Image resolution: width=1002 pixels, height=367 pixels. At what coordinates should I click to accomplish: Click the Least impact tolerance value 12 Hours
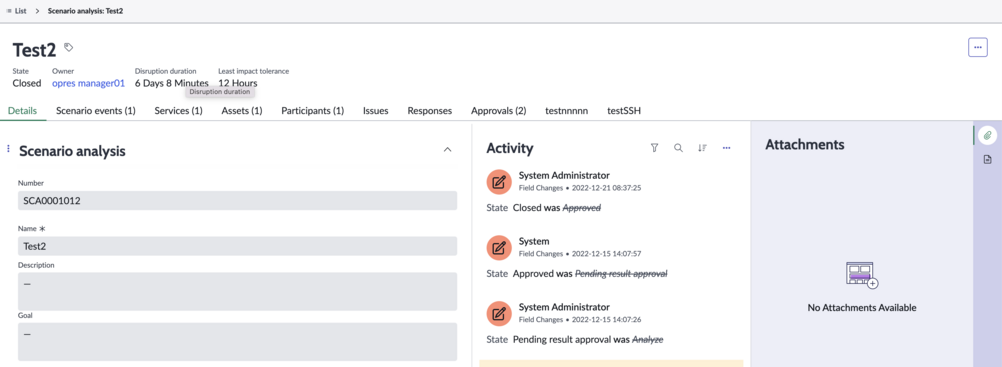(238, 83)
